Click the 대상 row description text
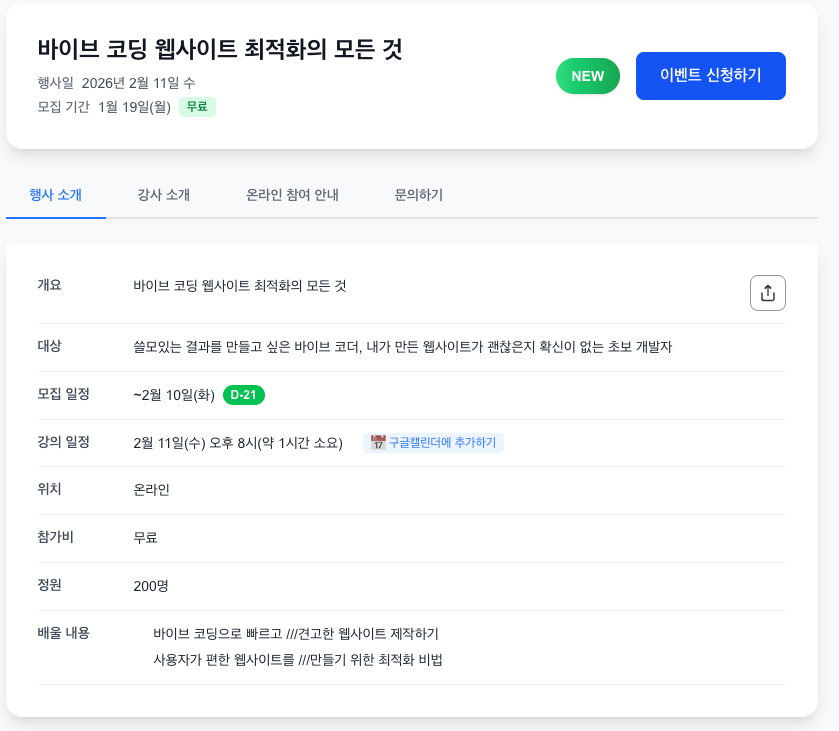This screenshot has height=731, width=839. pos(402,347)
